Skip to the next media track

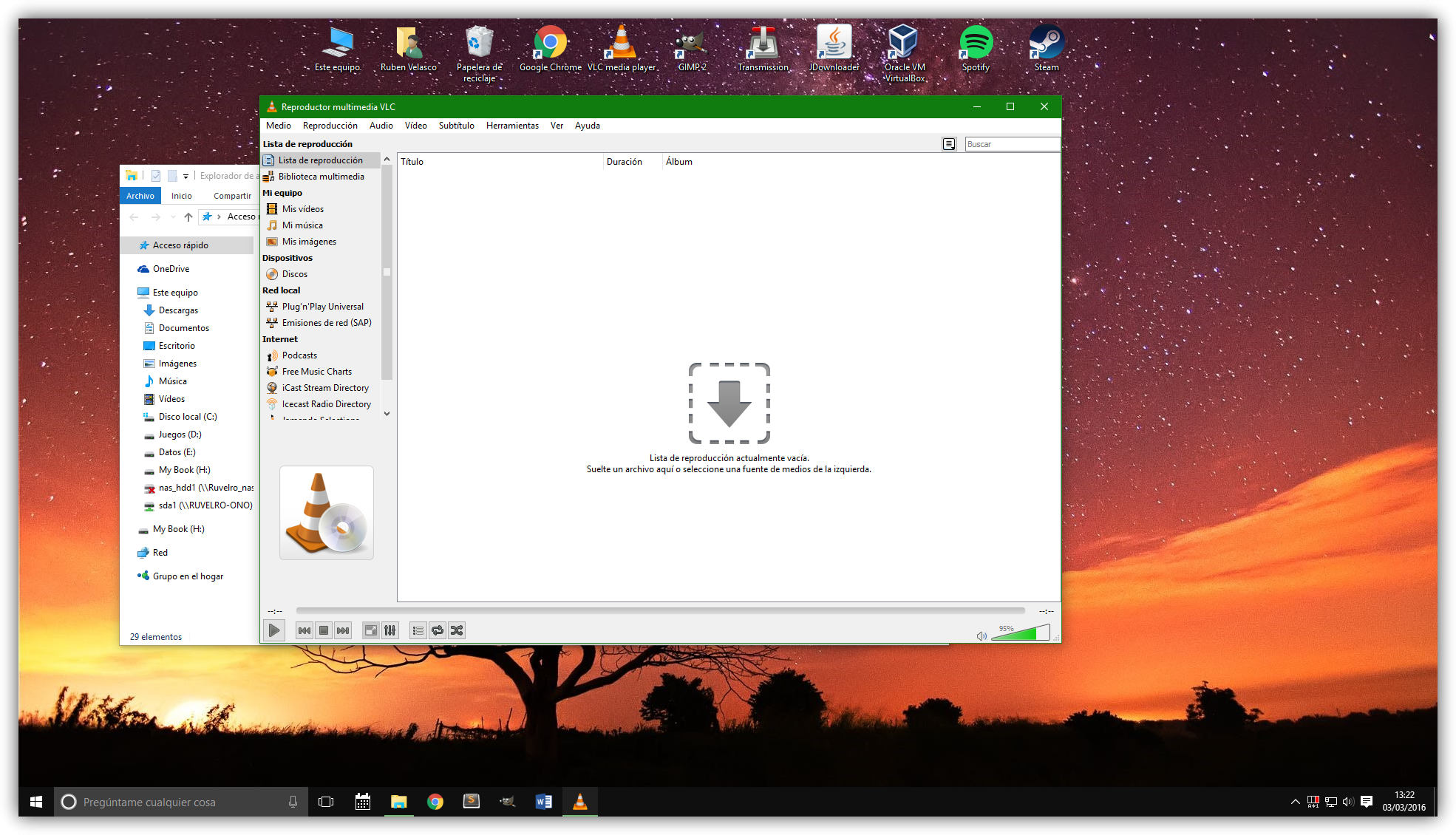pyautogui.click(x=343, y=630)
